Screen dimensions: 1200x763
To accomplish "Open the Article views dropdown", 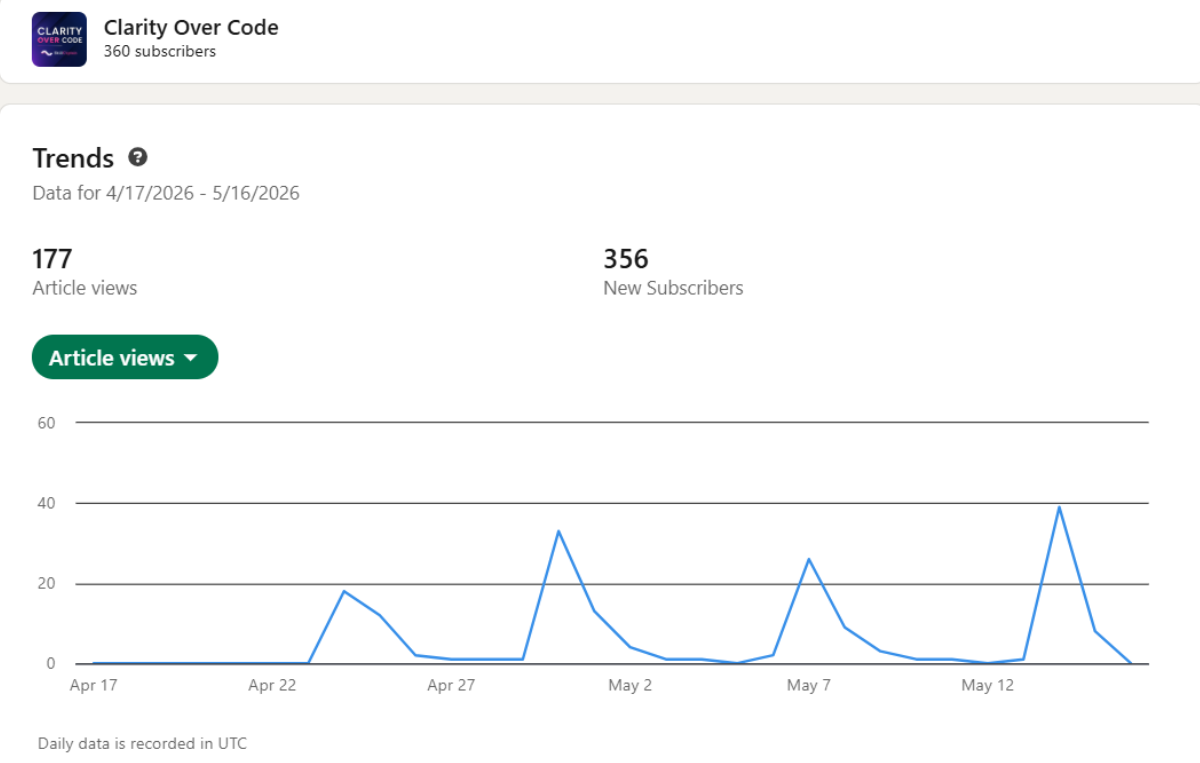I will [125, 357].
